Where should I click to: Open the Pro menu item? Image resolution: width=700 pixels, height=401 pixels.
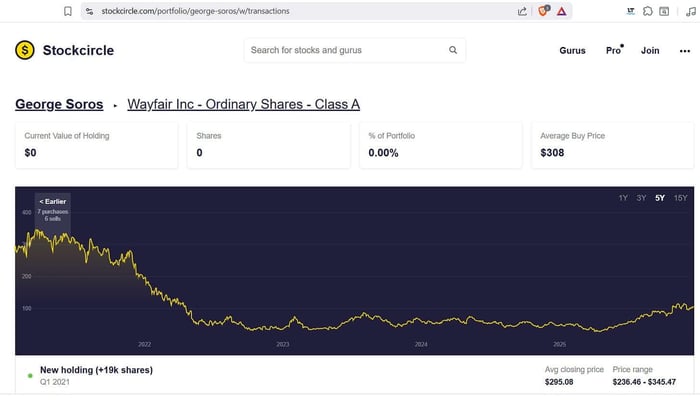613,50
